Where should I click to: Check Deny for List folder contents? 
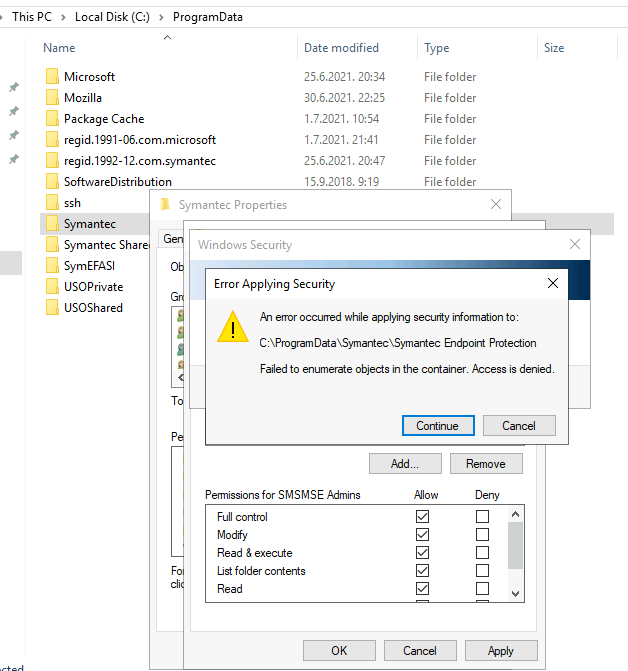[483, 570]
